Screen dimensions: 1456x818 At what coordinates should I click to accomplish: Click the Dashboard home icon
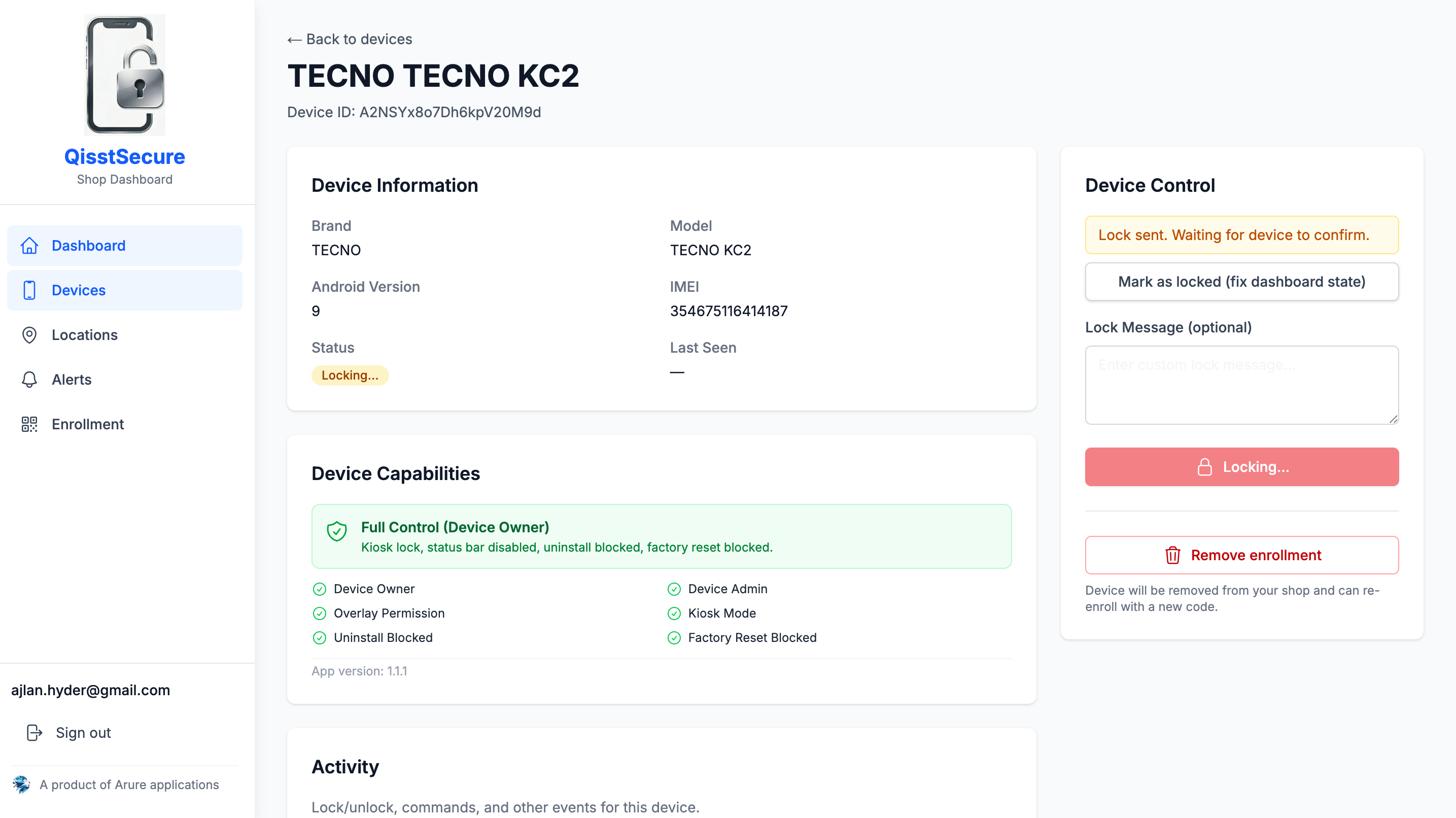click(29, 245)
